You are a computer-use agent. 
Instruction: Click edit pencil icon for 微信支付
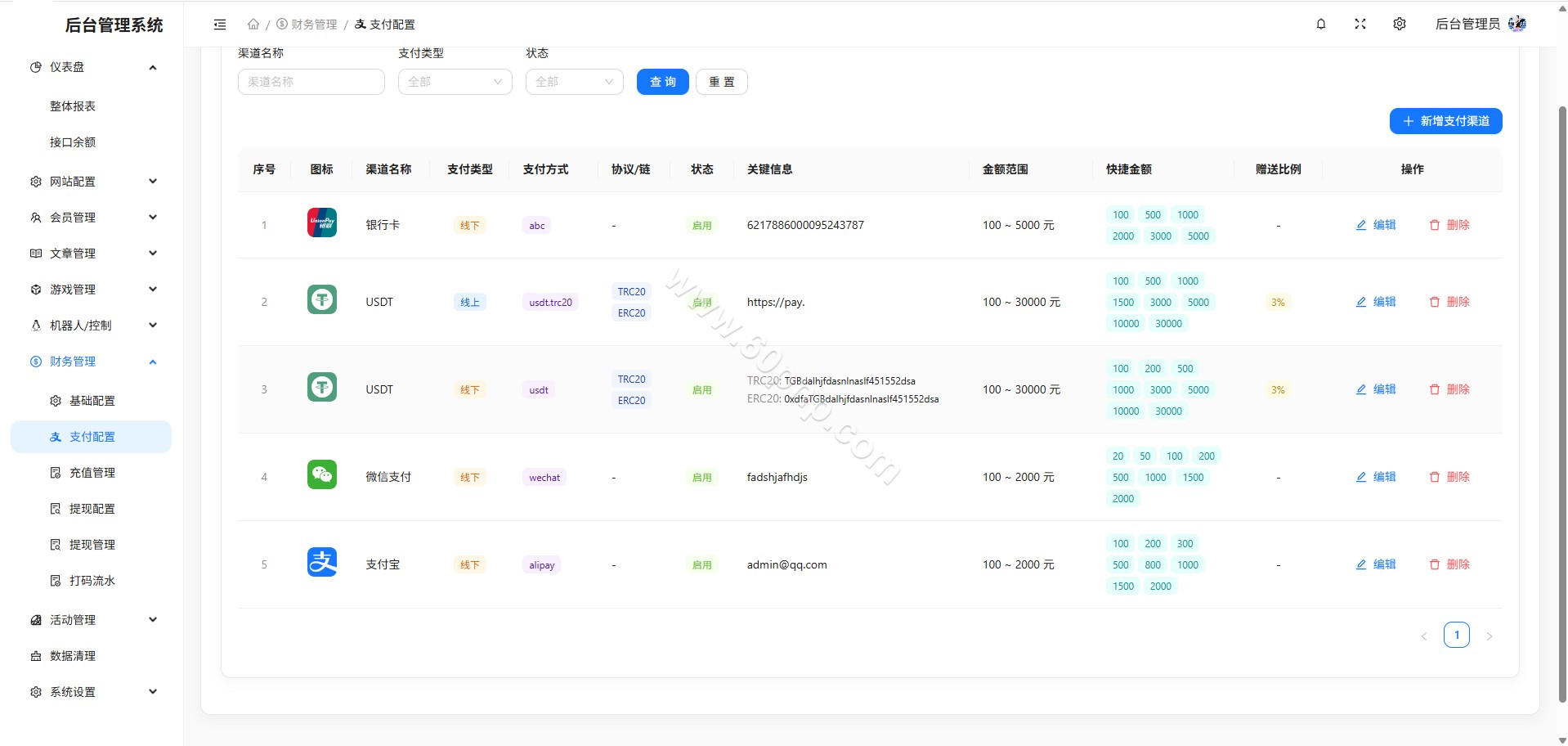(x=1361, y=477)
